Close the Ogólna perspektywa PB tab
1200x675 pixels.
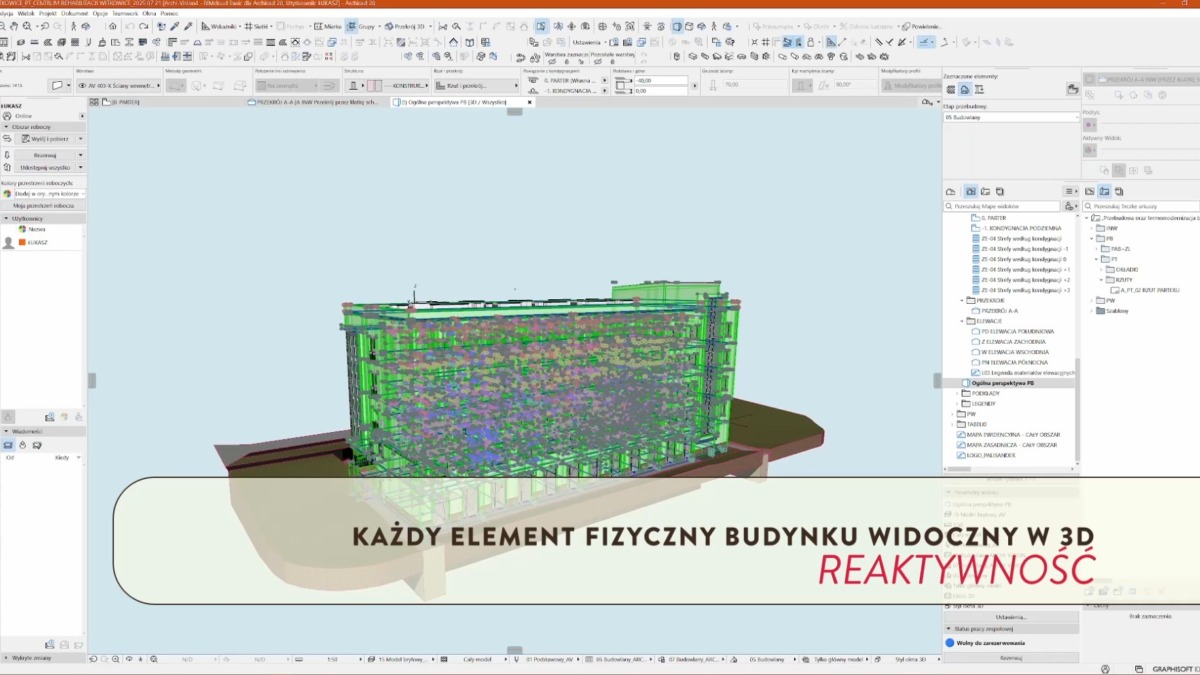(x=530, y=102)
